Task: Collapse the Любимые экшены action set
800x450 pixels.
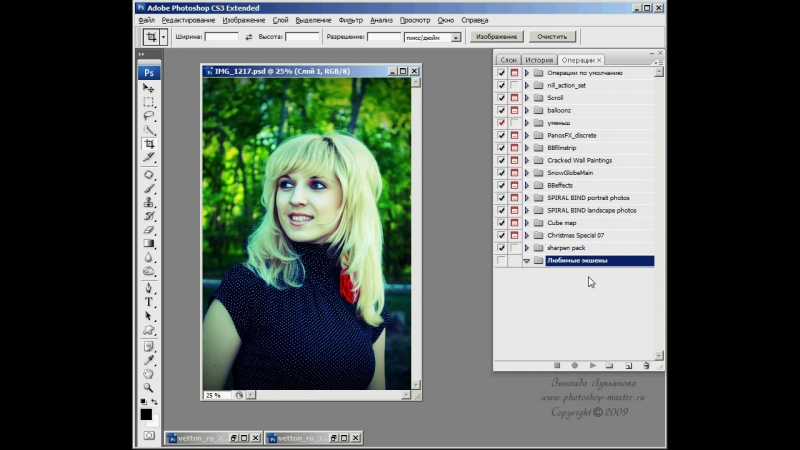Action: tap(526, 261)
